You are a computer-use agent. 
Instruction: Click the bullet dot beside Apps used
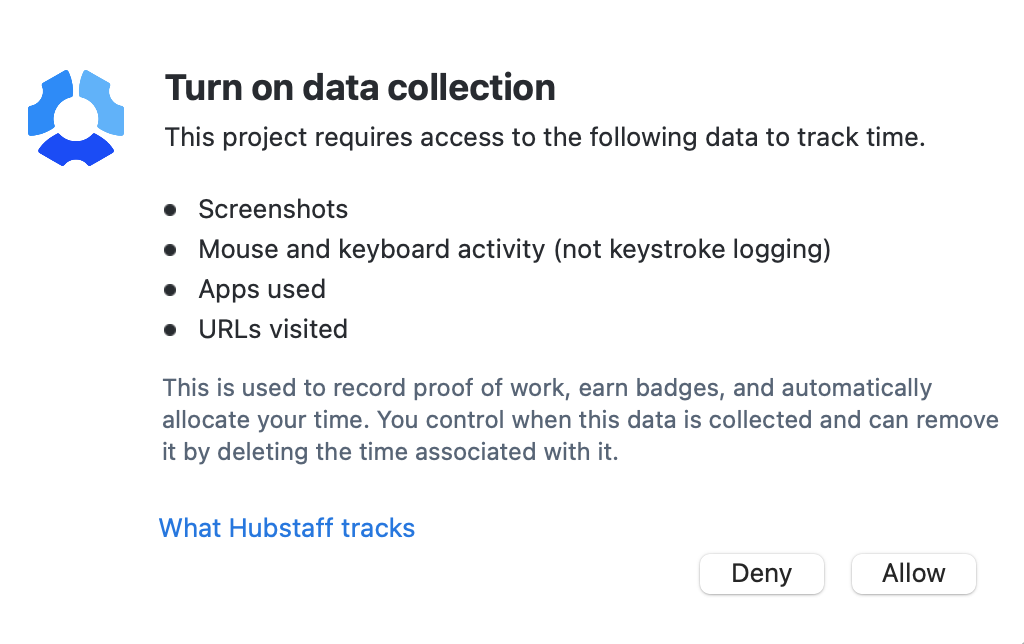point(170,290)
